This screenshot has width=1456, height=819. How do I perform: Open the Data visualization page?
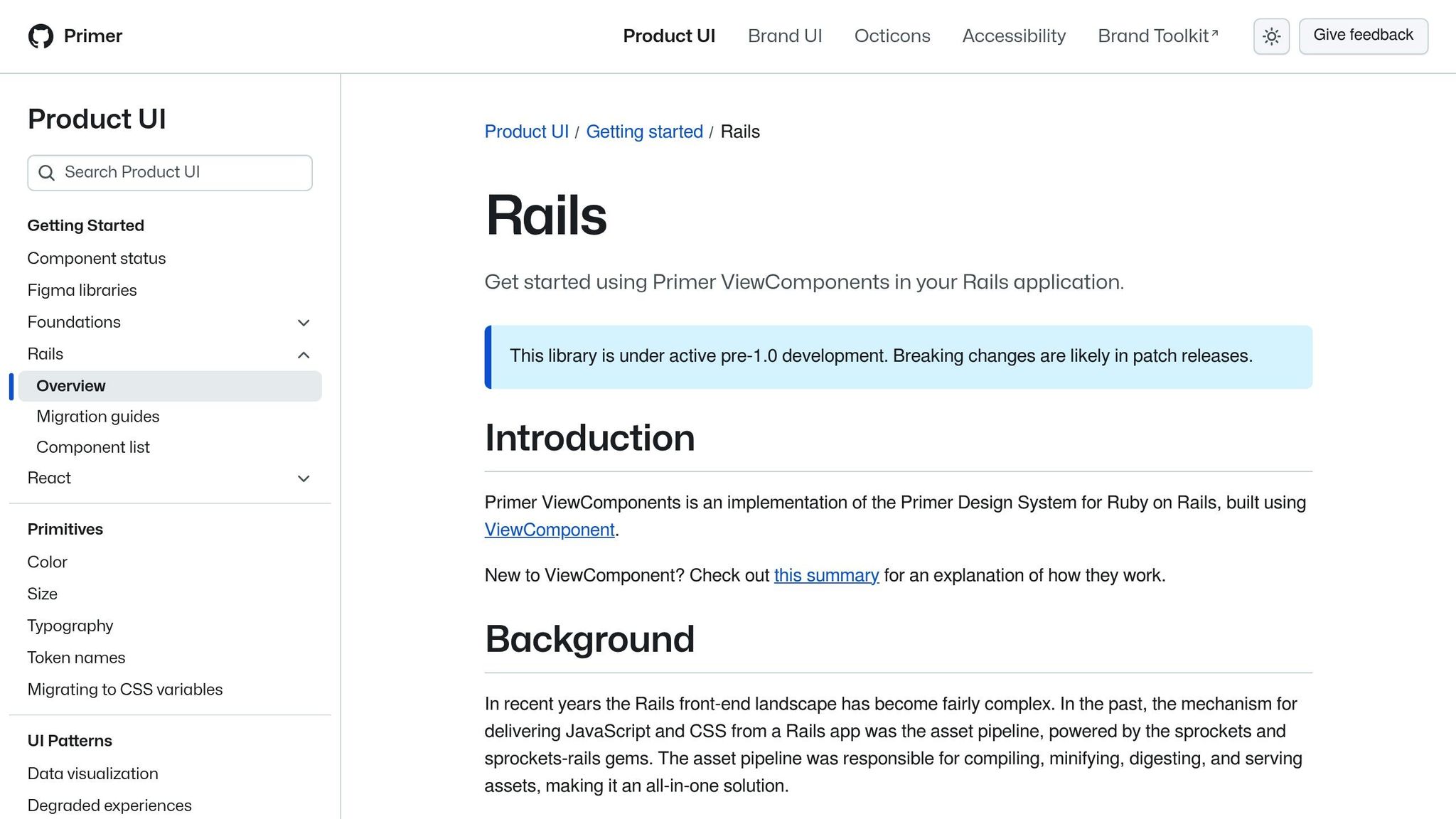(x=92, y=773)
